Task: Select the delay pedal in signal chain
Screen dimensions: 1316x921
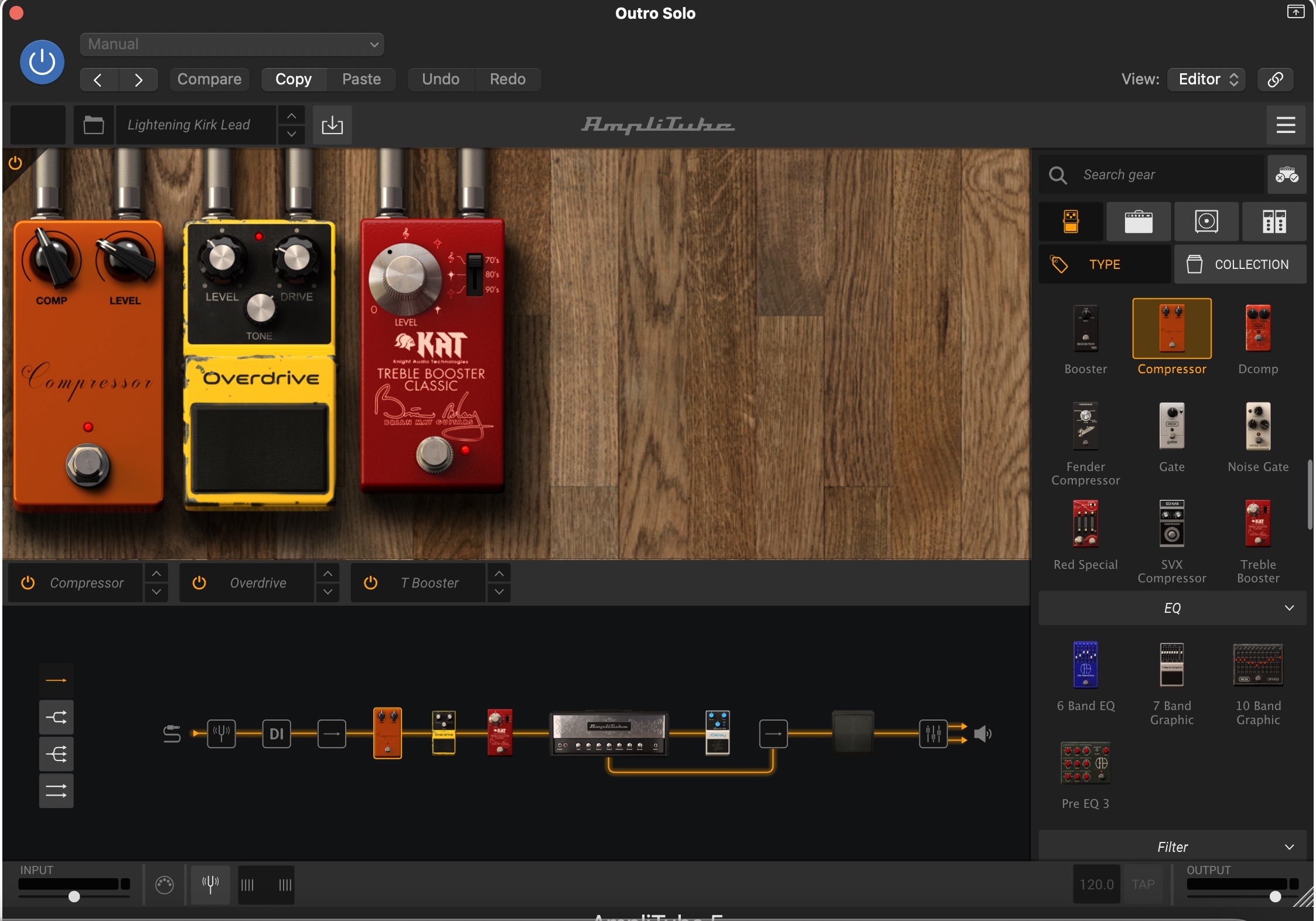Action: pos(717,732)
